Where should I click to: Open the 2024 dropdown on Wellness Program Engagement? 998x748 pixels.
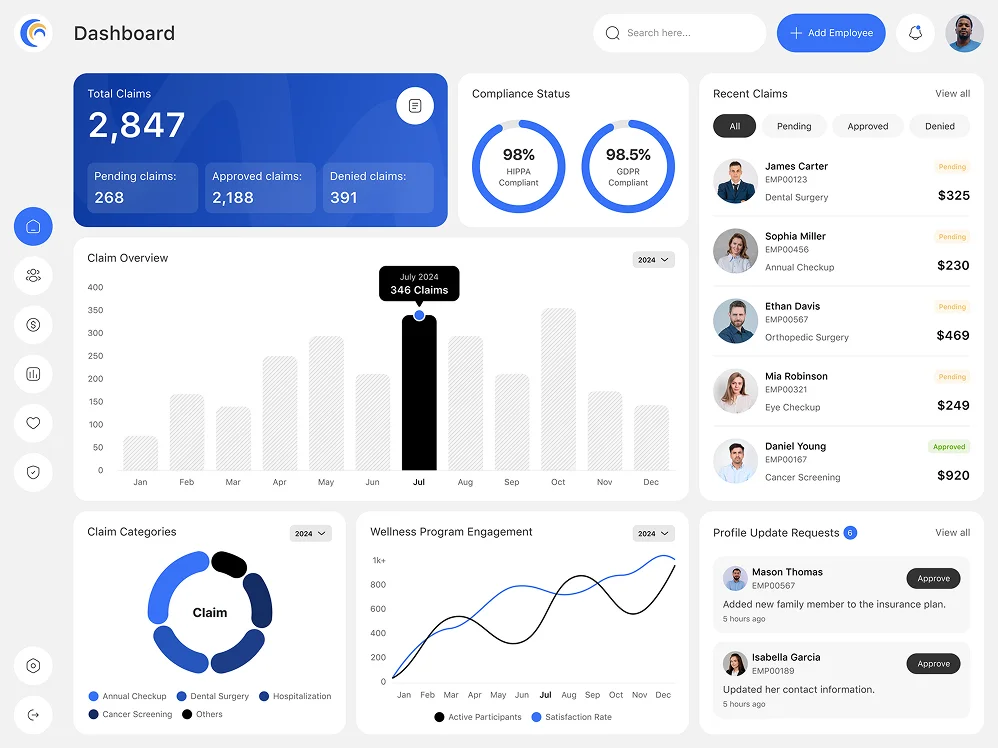coord(653,533)
